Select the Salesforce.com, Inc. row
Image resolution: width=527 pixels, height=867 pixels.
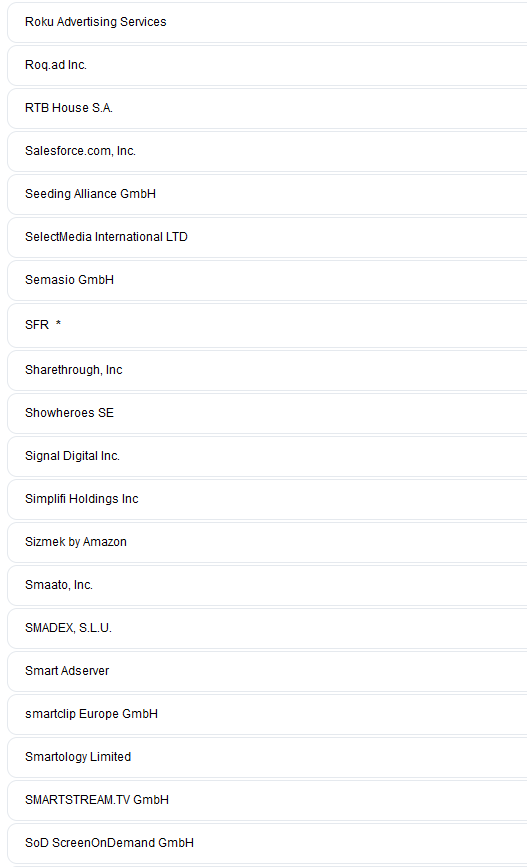pos(267,152)
